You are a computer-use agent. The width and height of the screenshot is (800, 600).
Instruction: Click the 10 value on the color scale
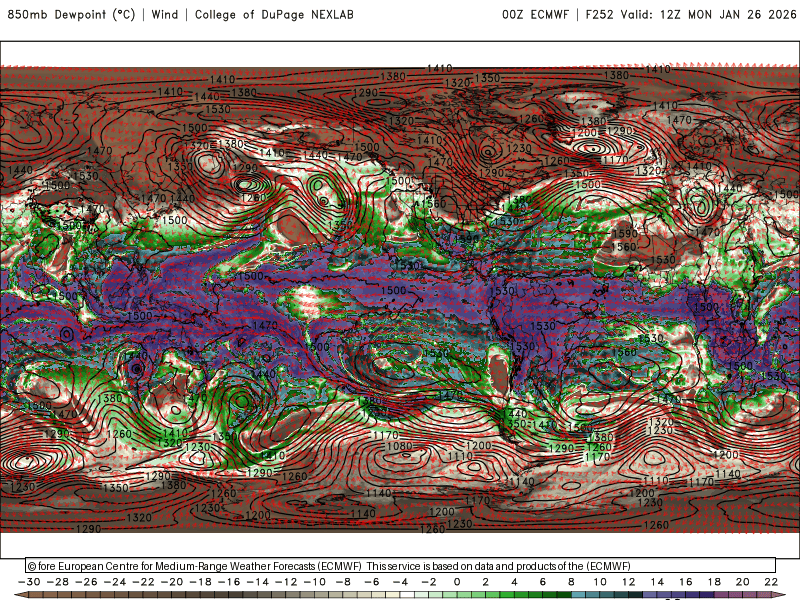[600, 582]
